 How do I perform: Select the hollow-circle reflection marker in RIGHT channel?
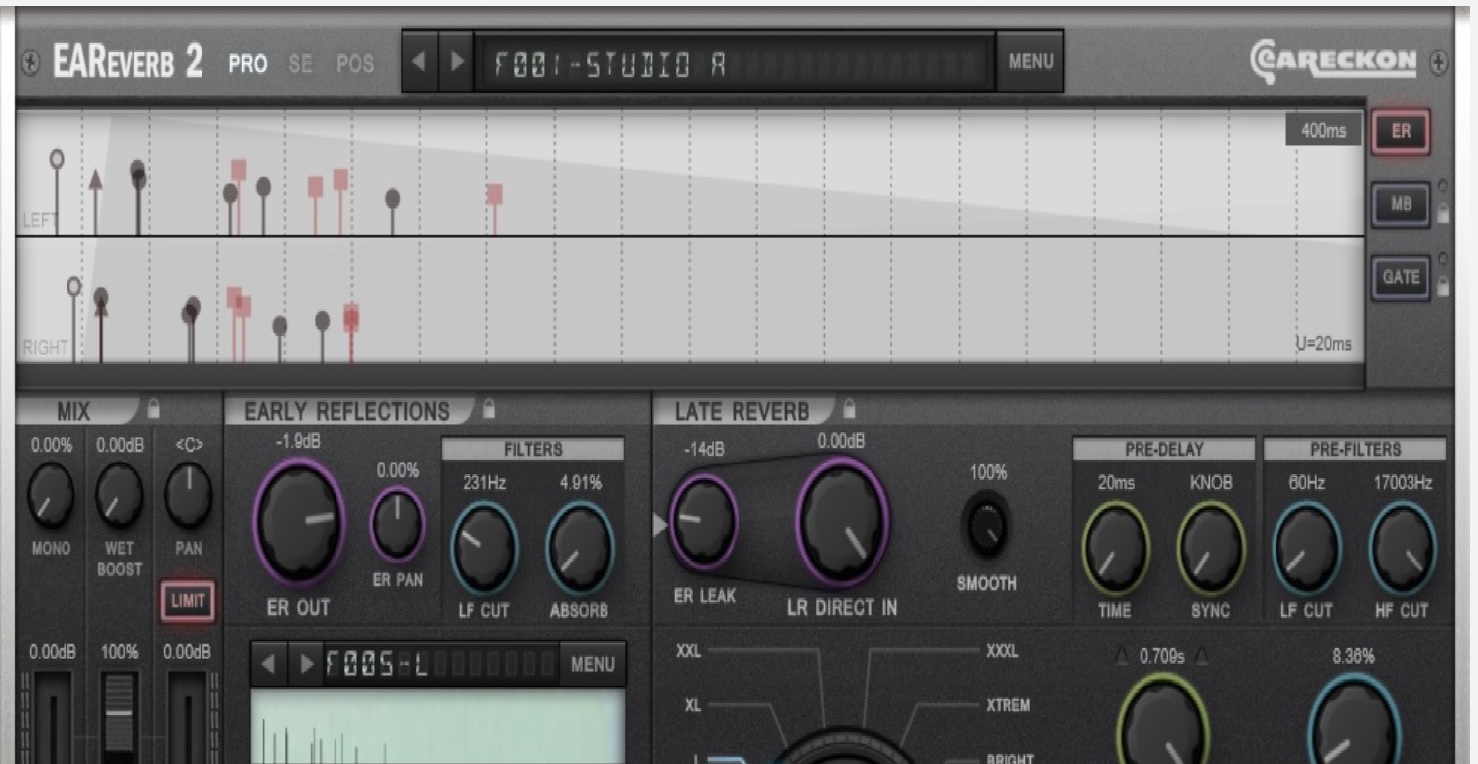point(73,286)
